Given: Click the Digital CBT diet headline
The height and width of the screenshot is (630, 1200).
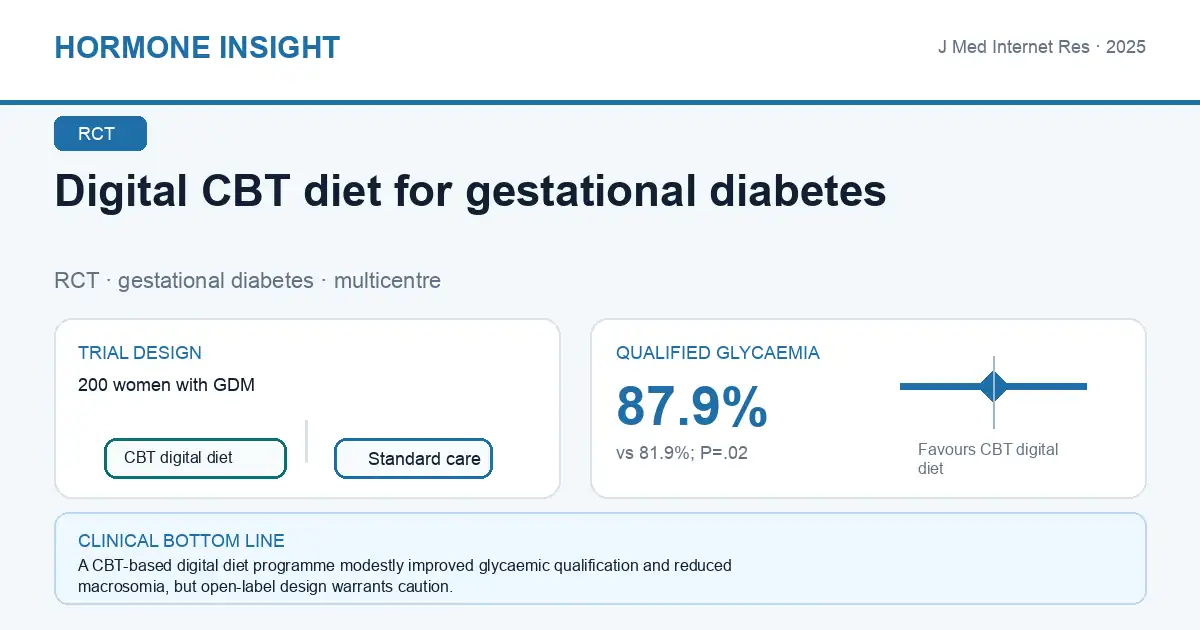Looking at the screenshot, I should [x=470, y=191].
